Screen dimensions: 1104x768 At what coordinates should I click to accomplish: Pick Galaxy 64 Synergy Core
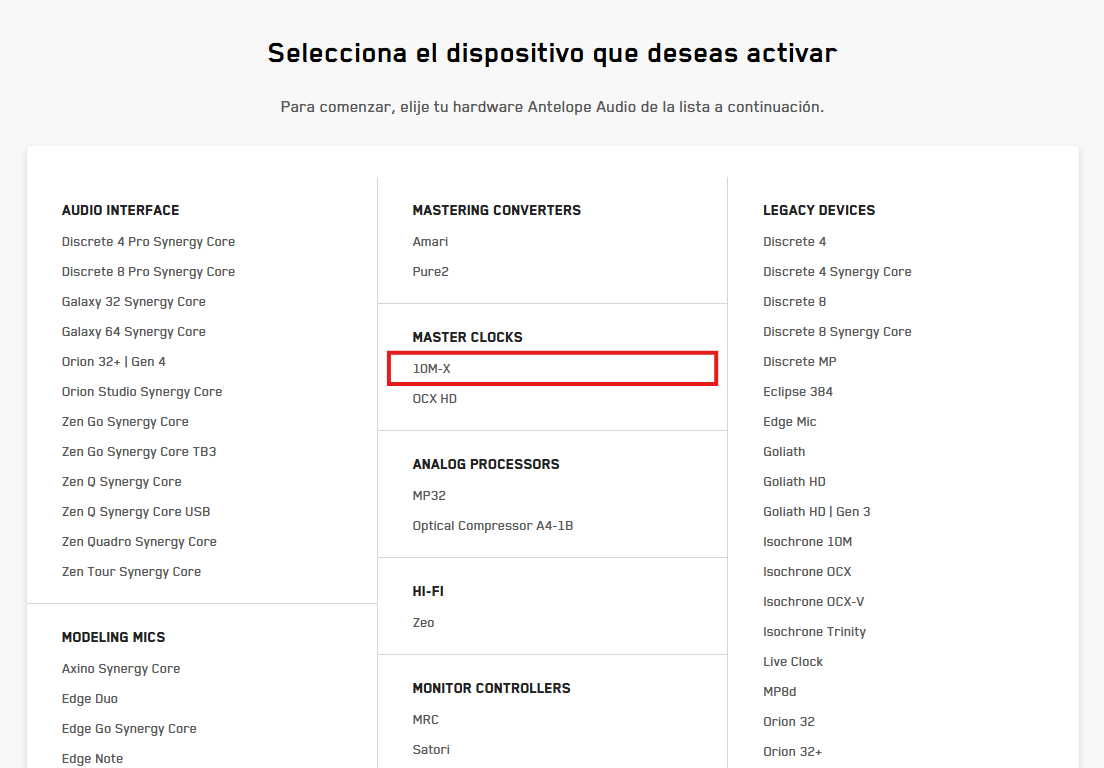(134, 332)
